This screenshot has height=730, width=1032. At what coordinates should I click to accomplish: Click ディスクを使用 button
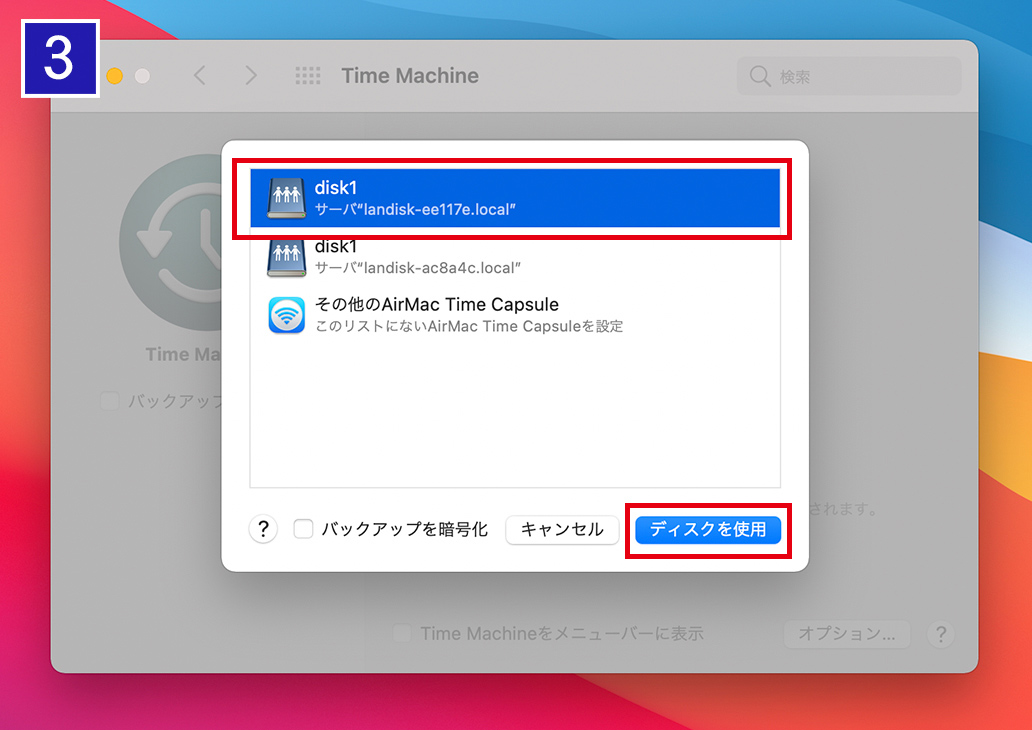pos(708,529)
